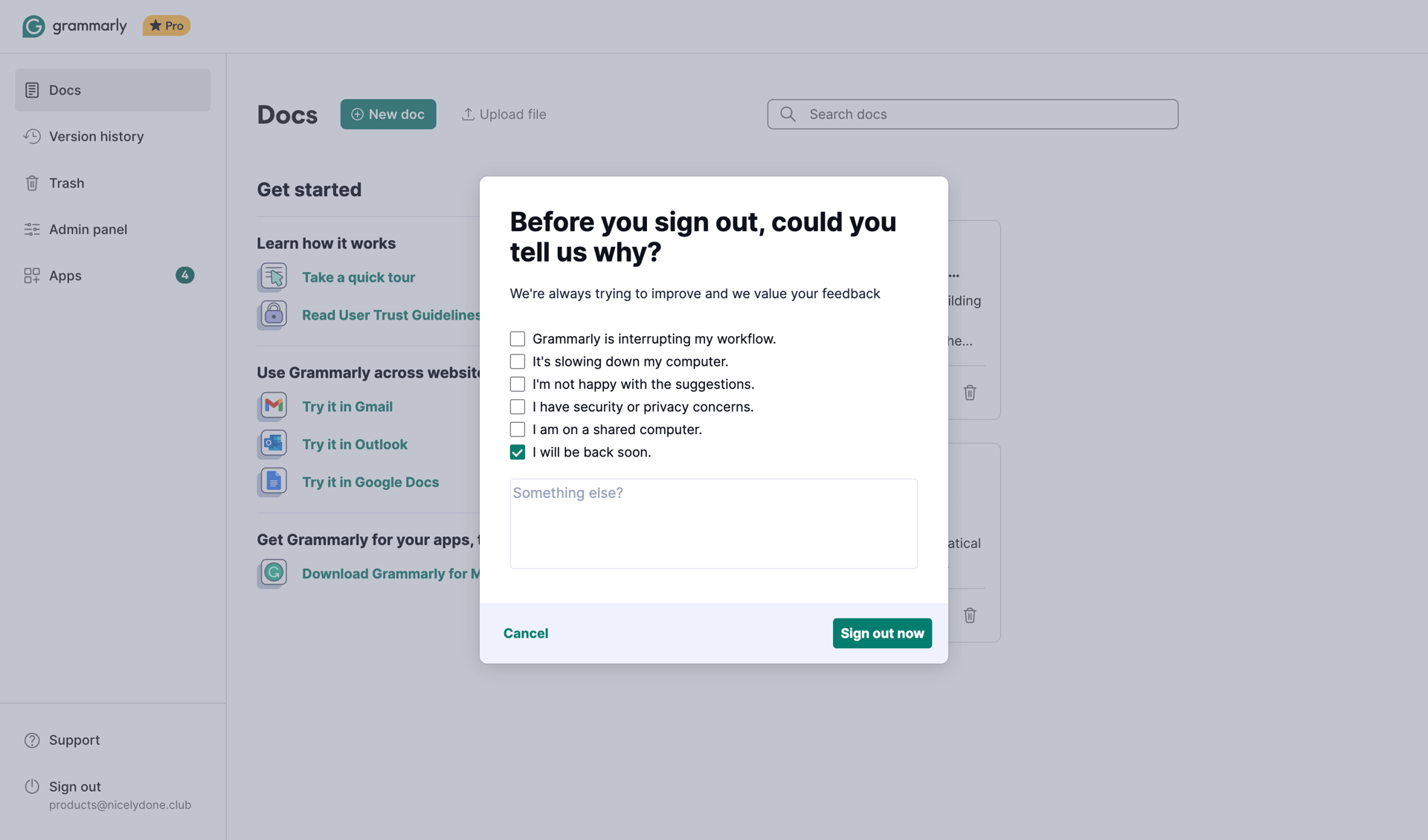Click the 'Something else?' feedback text area
The height and width of the screenshot is (840, 1428).
(713, 523)
